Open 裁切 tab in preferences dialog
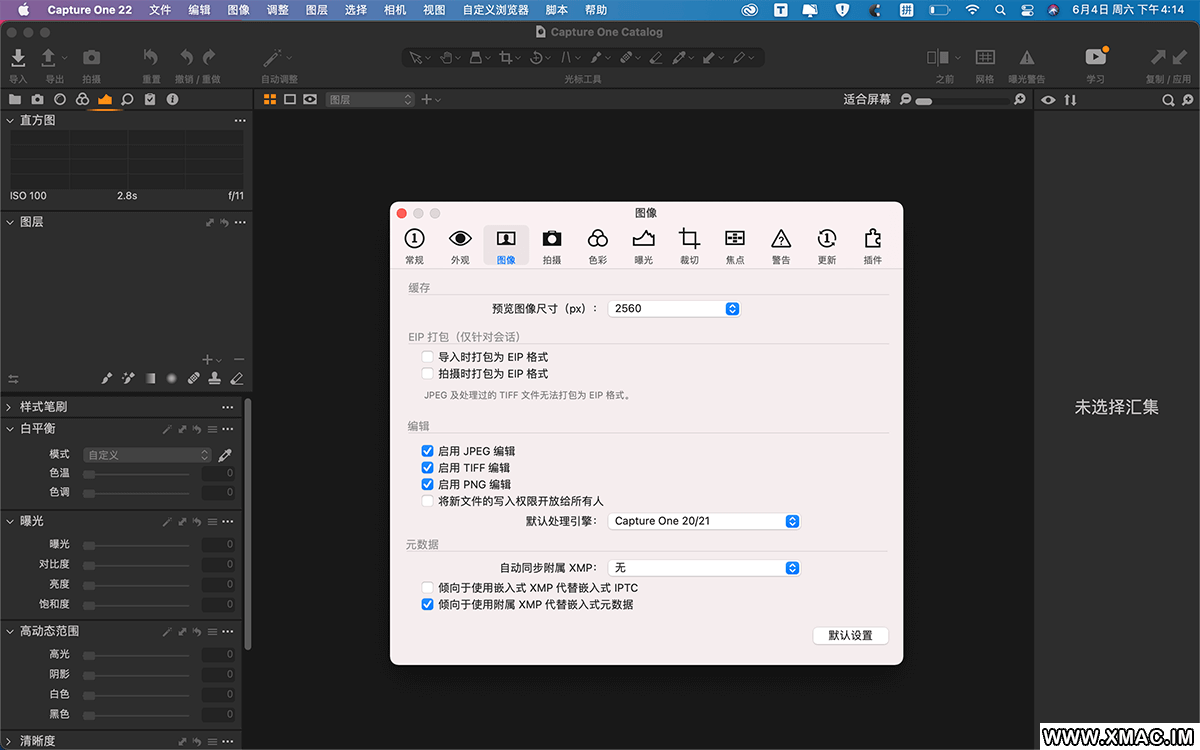Viewport: 1200px width, 750px height. tap(689, 246)
